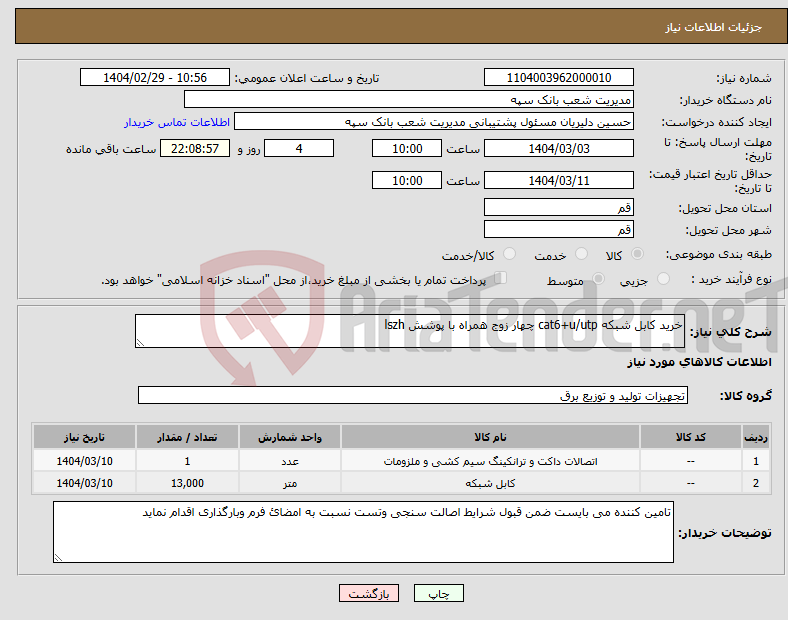
Task: Click row 2 item کابل شبکه
Action: pyautogui.click(x=490, y=483)
